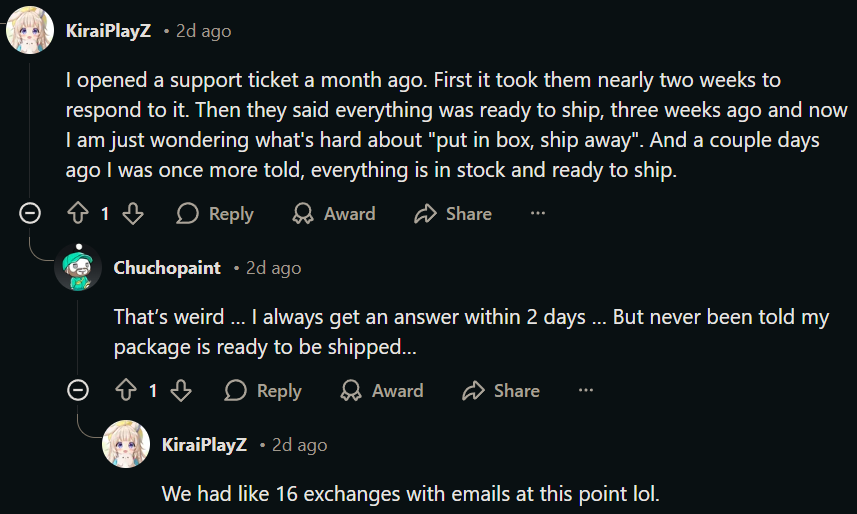This screenshot has width=857, height=514.
Task: Upvote Chuchopaint's reply comment
Action: (x=126, y=390)
